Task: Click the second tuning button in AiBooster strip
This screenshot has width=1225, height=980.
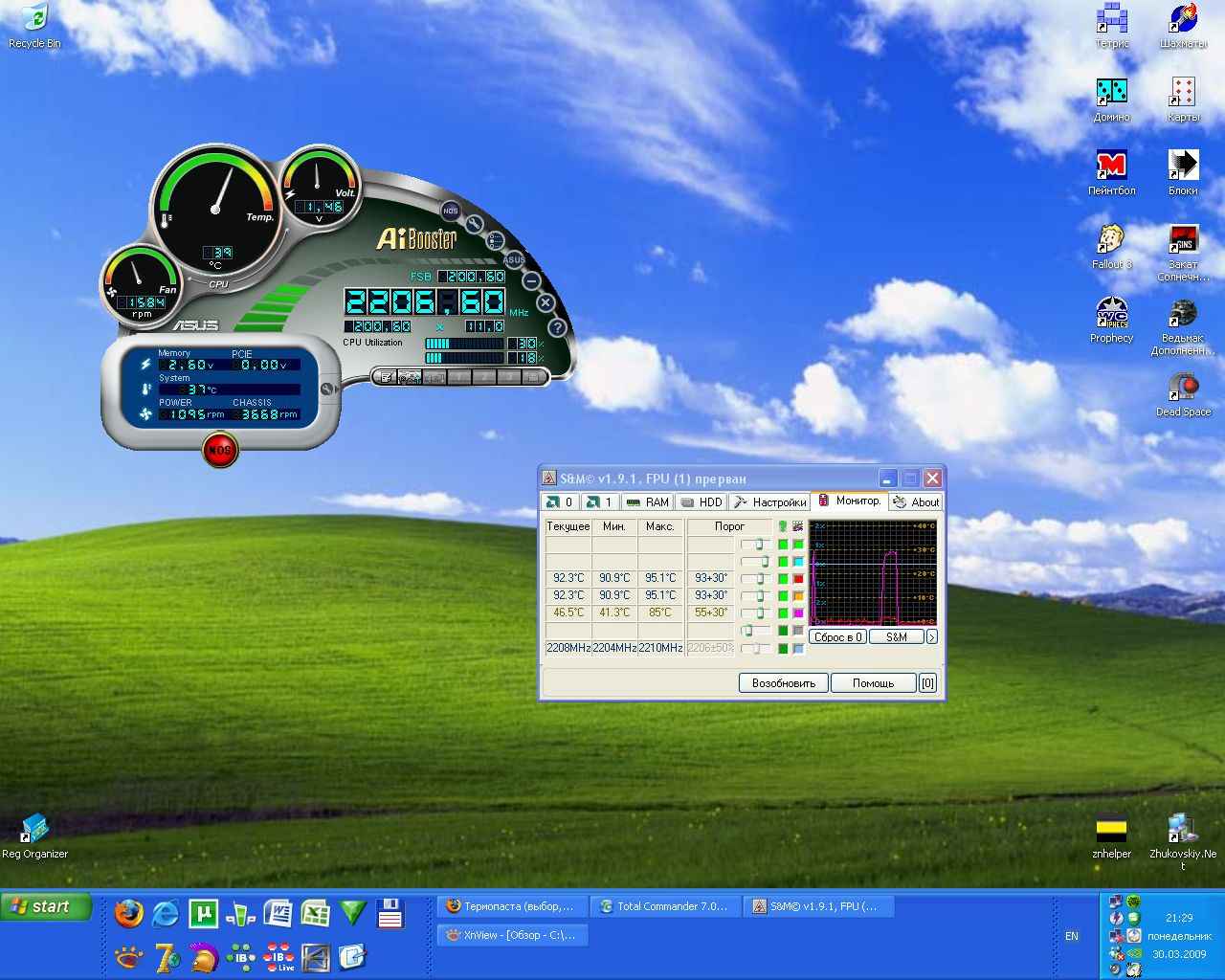Action: [x=411, y=377]
